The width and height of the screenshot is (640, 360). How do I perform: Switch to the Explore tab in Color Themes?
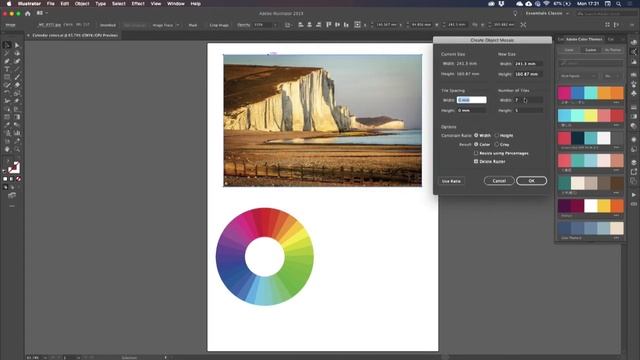tap(591, 50)
